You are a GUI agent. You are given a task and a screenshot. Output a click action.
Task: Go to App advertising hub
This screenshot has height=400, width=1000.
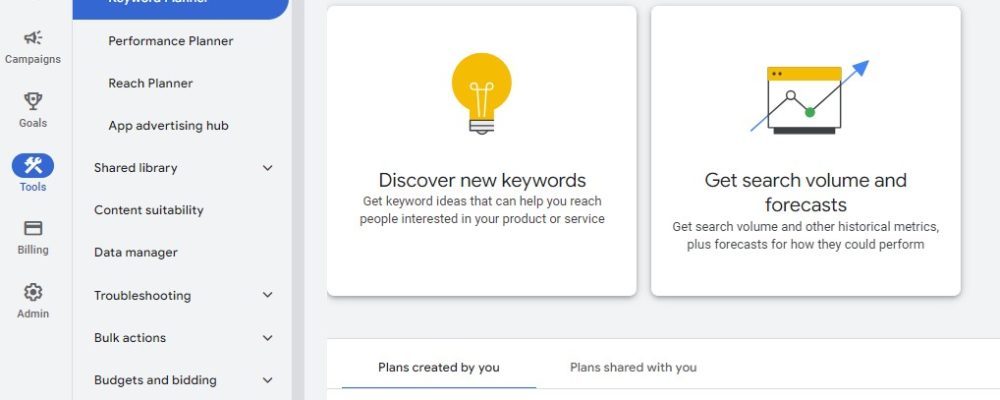(168, 126)
